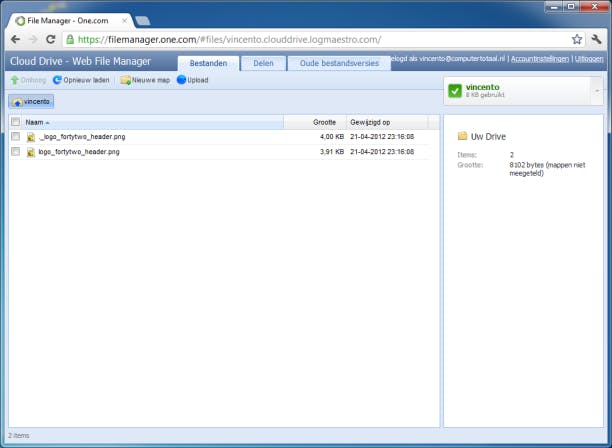Close the browser window
This screenshot has width=612, height=448.
594,7
